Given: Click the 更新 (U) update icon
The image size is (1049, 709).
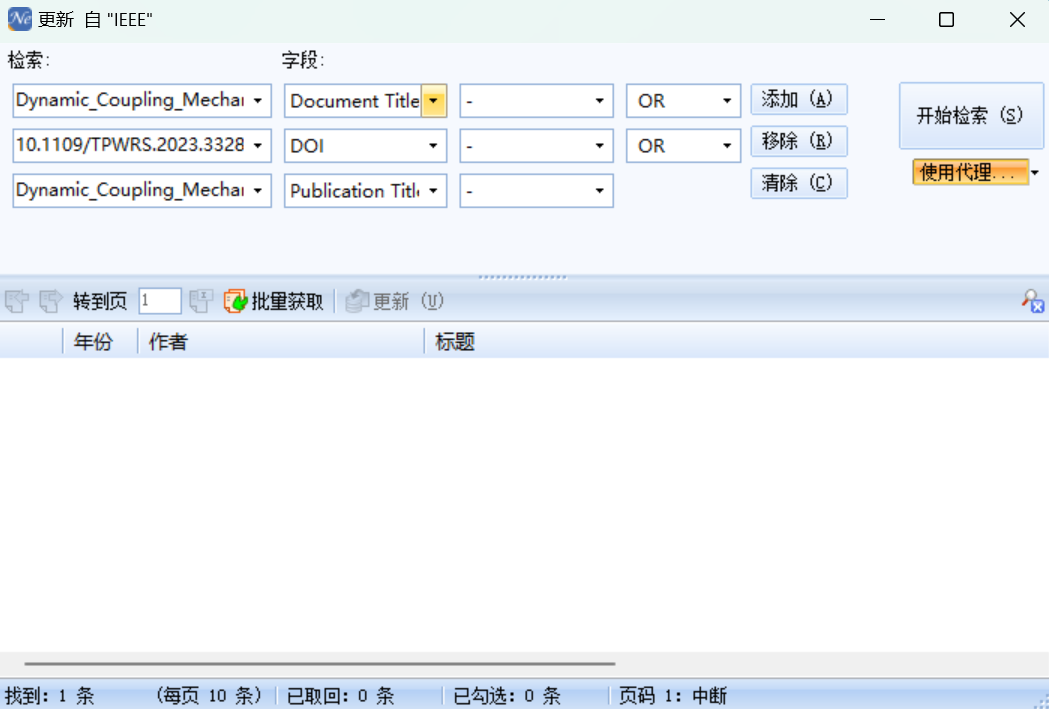Looking at the screenshot, I should (357, 302).
